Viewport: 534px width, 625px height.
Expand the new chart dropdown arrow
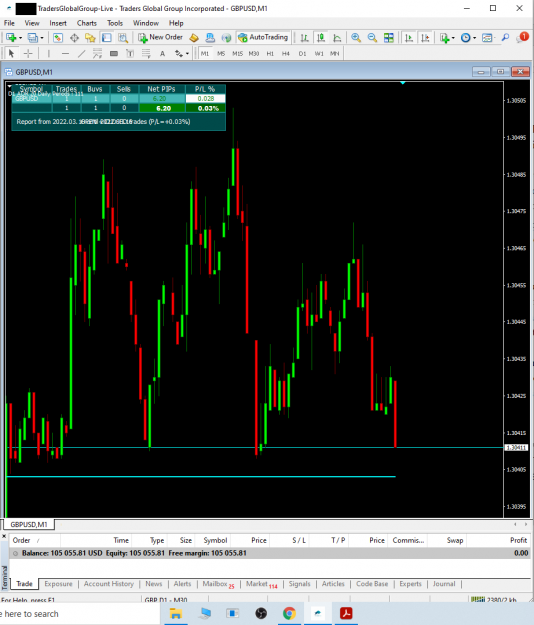pos(20,38)
